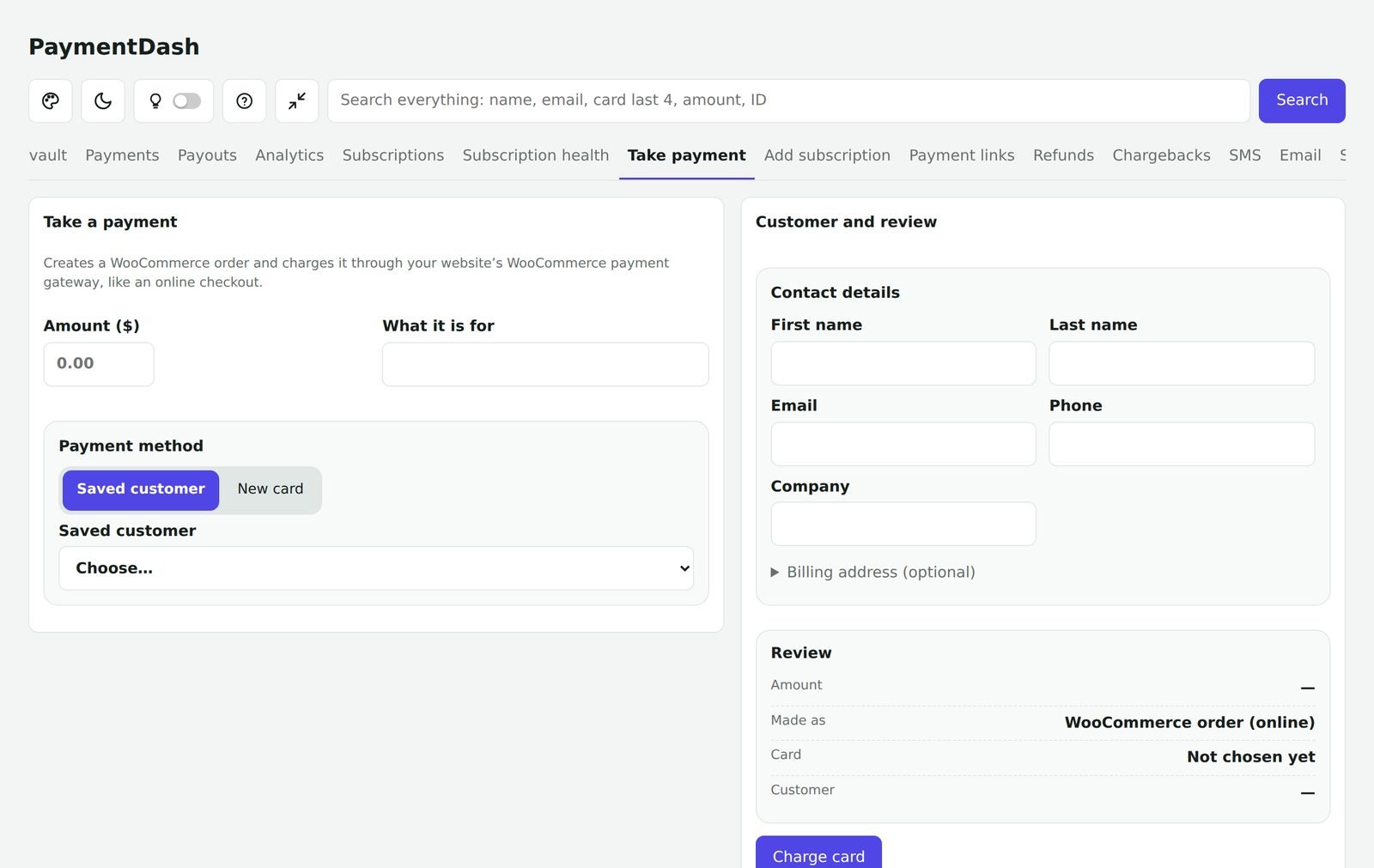Viewport: 1374px width, 868px height.
Task: Click the First name field
Action: [903, 363]
